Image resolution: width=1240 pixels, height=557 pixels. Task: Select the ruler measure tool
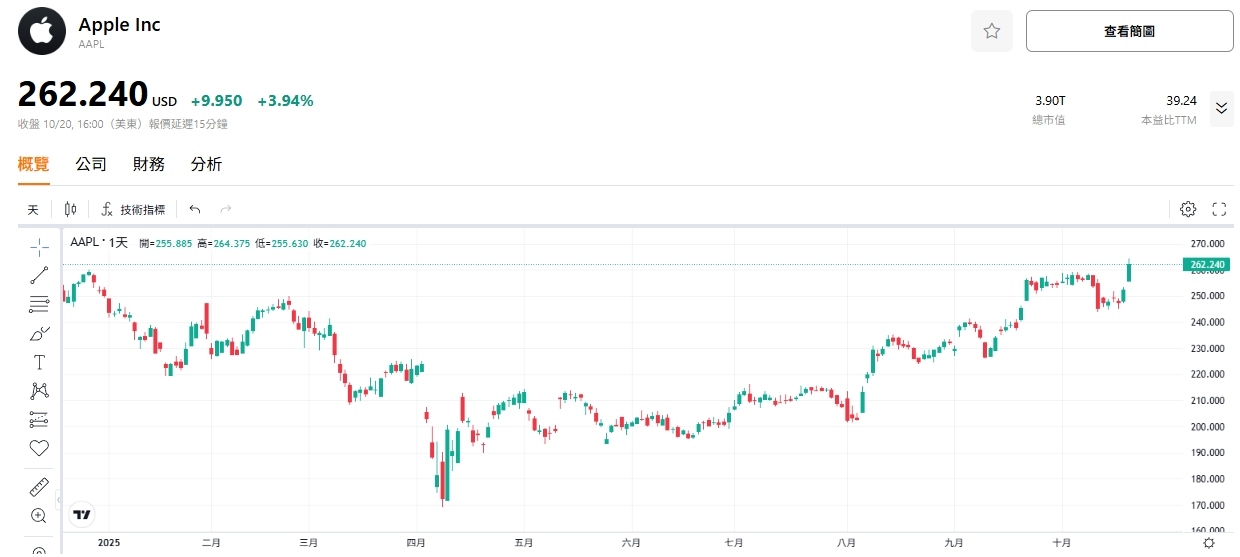pyautogui.click(x=39, y=487)
